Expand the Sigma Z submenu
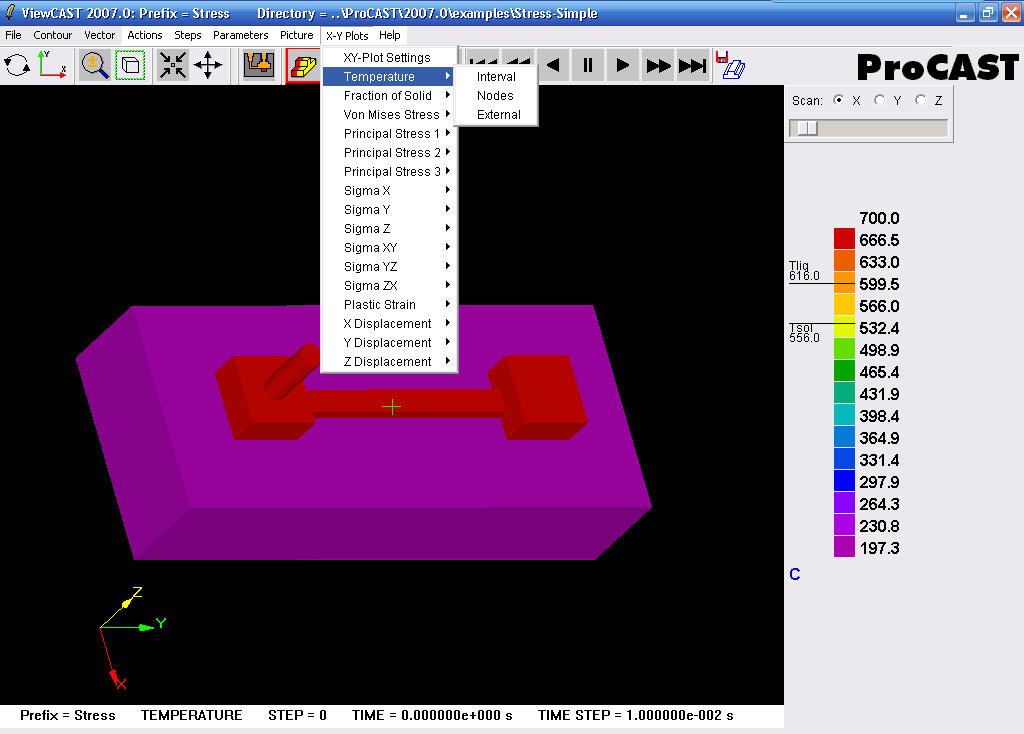The width and height of the screenshot is (1024, 734). [389, 228]
